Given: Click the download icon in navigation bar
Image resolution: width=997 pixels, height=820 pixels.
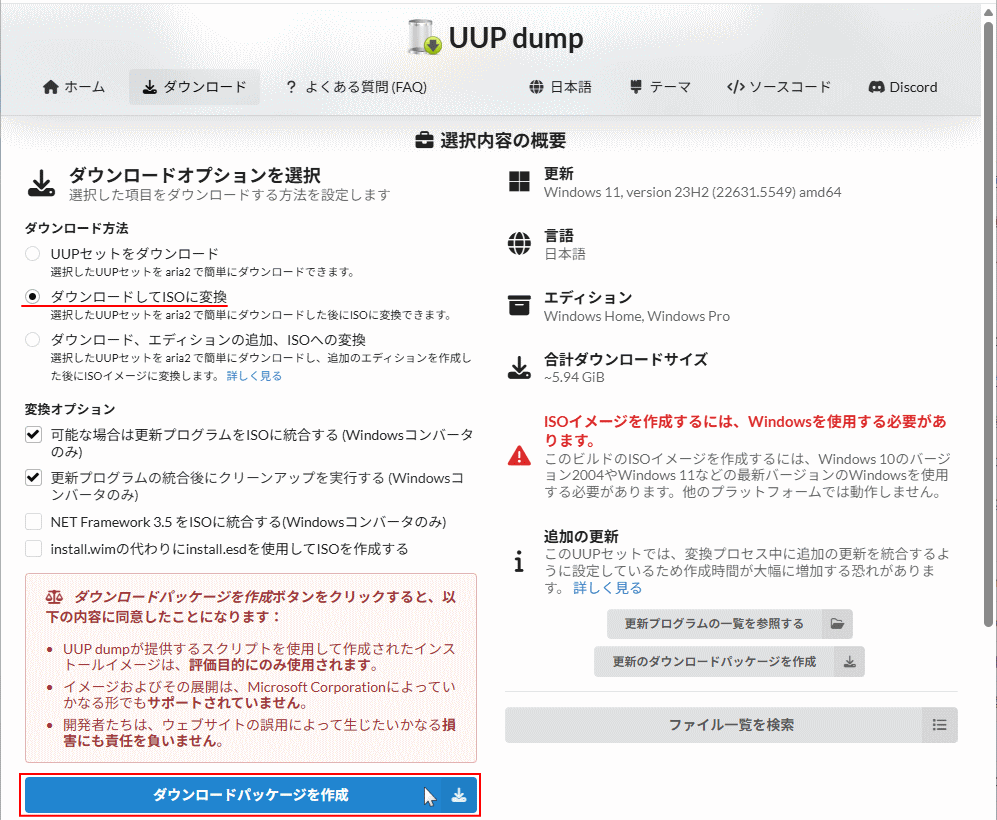Looking at the screenshot, I should point(149,87).
